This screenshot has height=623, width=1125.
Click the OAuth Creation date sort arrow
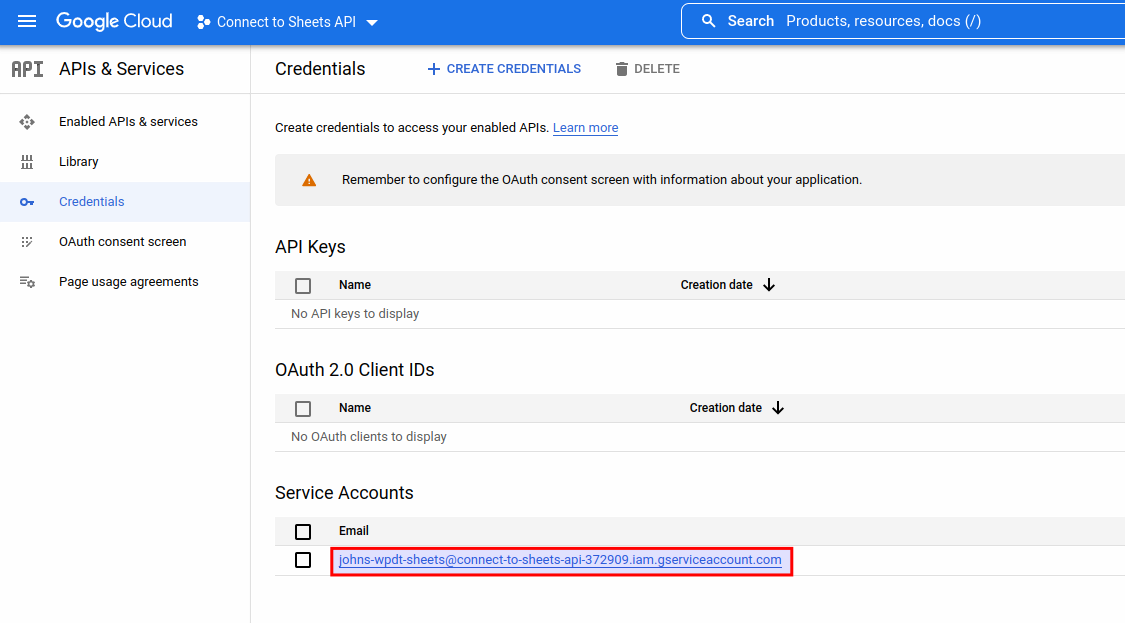coord(778,408)
